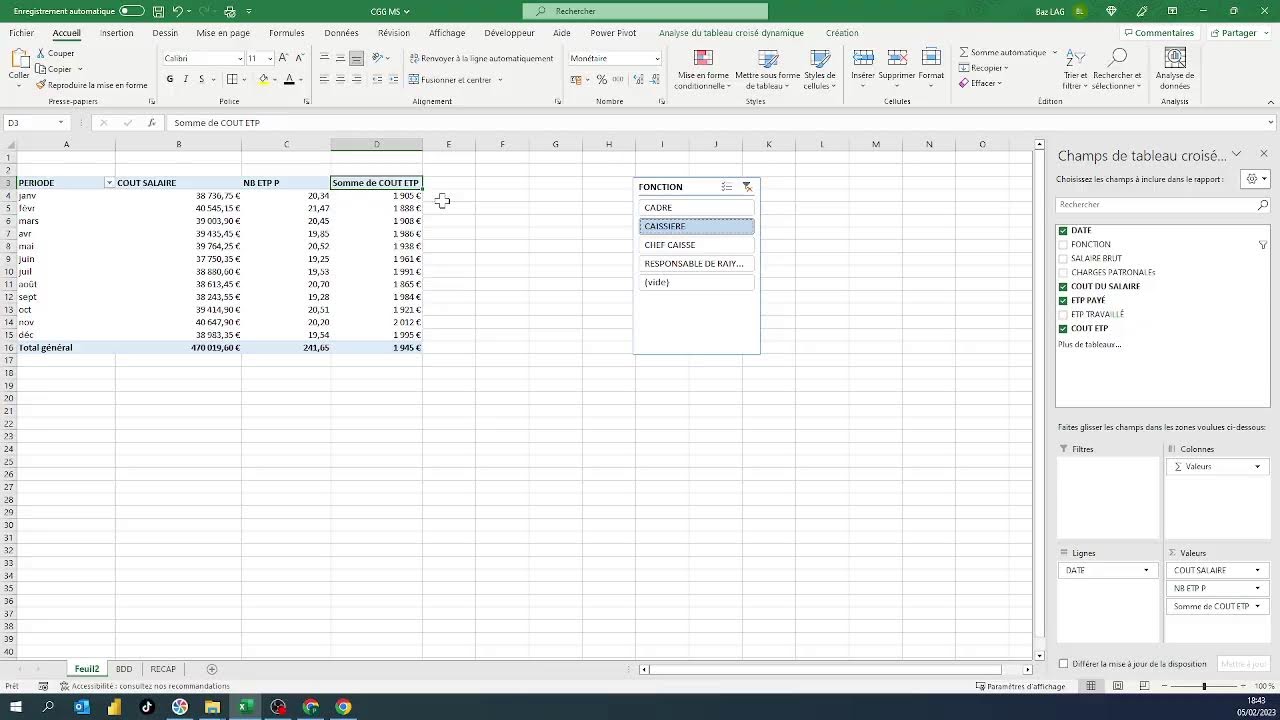
Task: Clear the FONCTION slicer filter
Action: pos(747,187)
